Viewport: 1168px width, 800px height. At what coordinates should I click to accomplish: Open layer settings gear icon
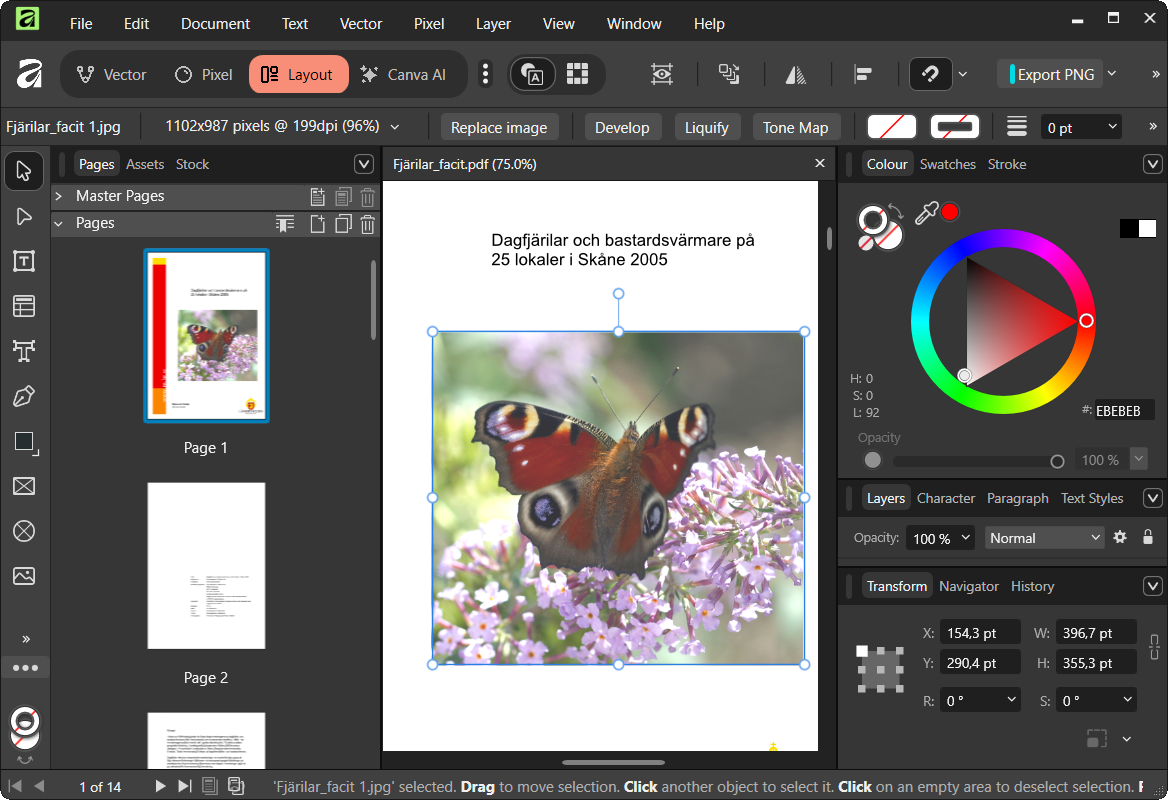pos(1120,537)
